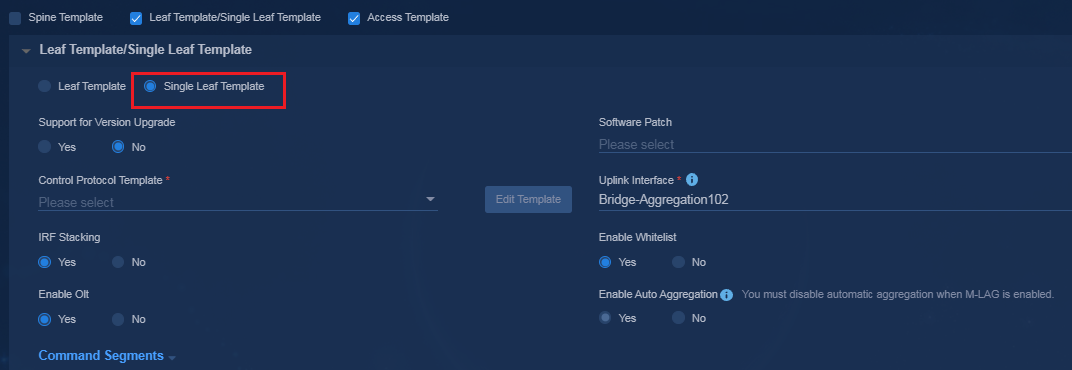Screen dimensions: 1072x370
Task: Set Enable Whitelist to No
Action: click(x=678, y=262)
